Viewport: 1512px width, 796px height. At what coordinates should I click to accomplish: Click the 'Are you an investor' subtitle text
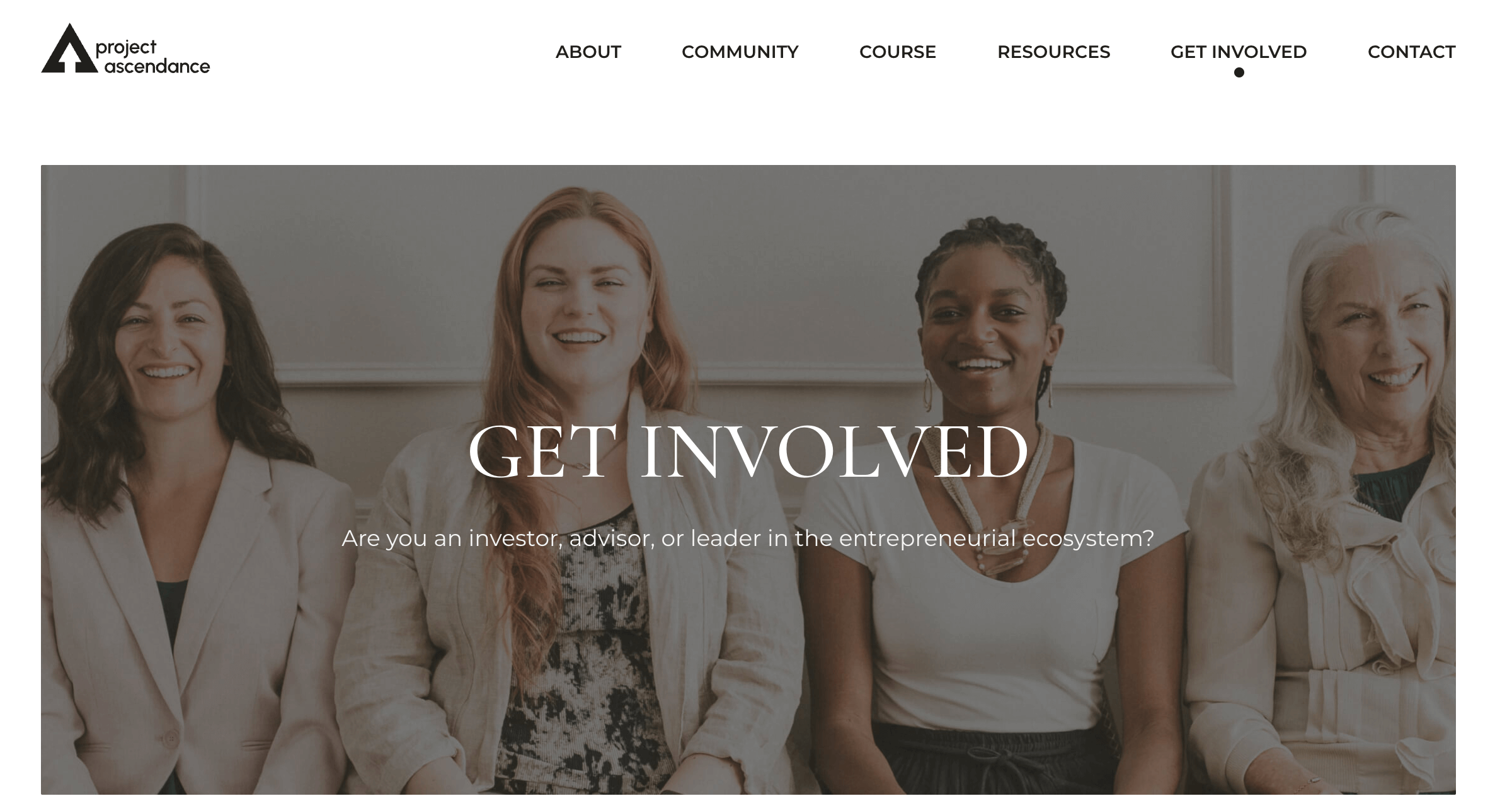point(748,538)
